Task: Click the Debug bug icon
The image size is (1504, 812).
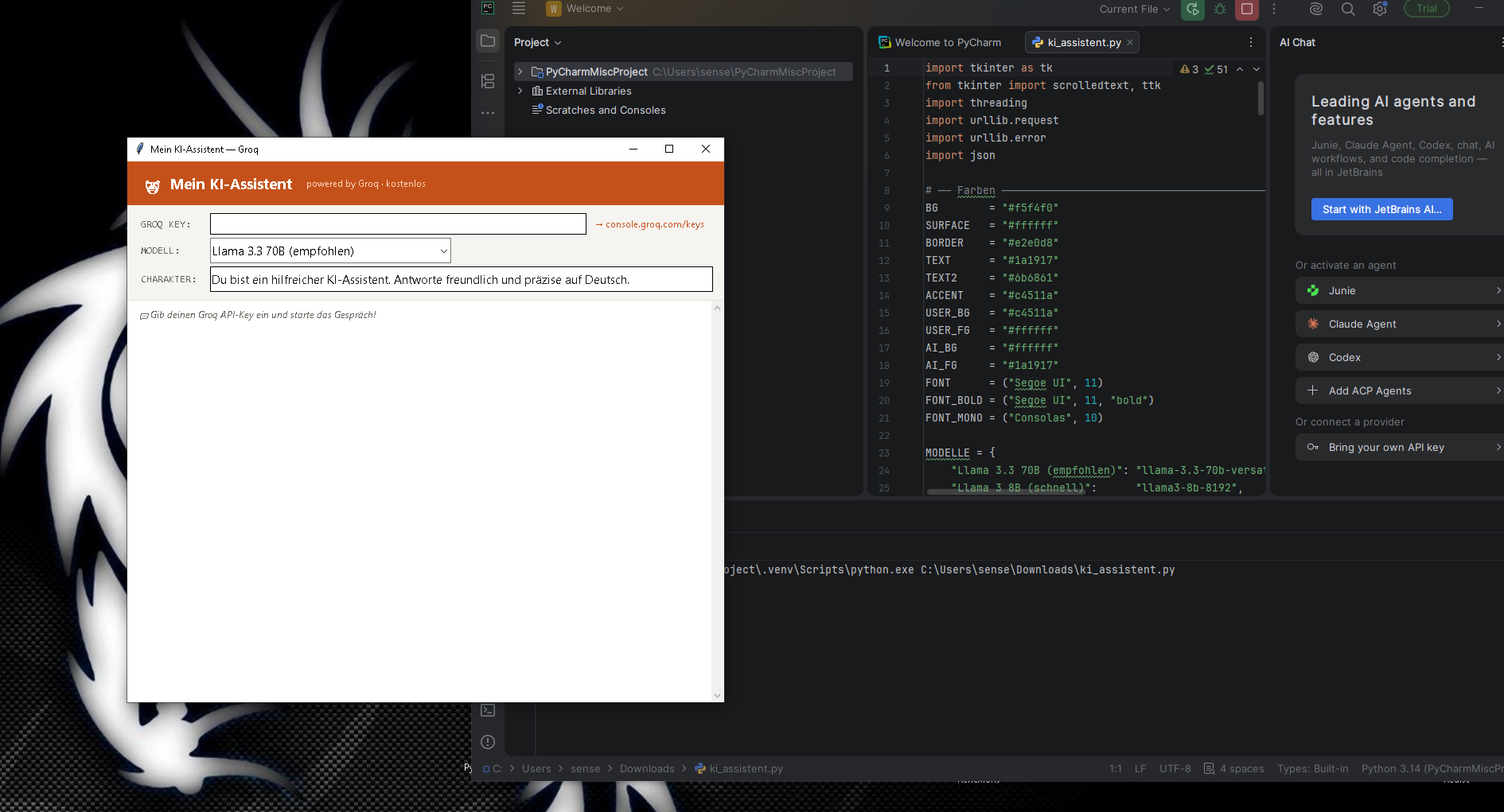Action: tap(1219, 10)
